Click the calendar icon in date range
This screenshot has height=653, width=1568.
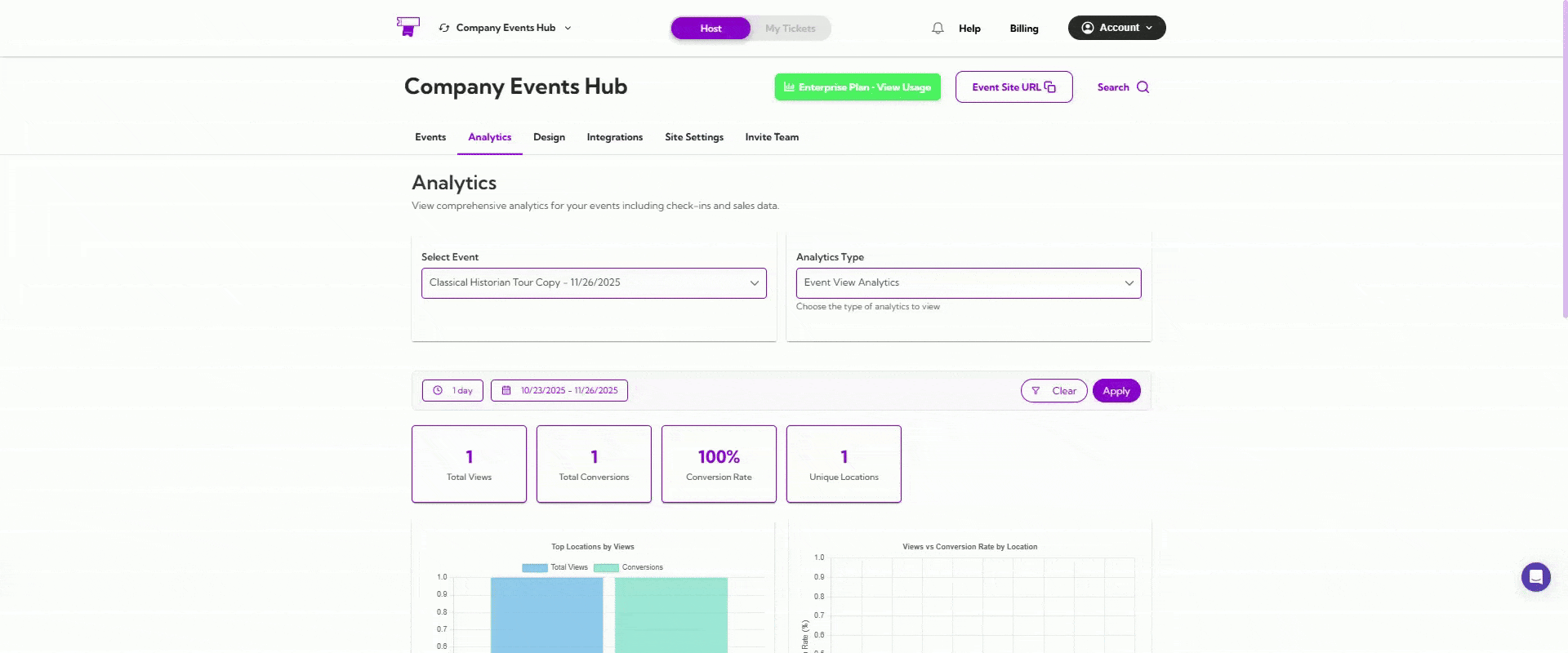506,390
